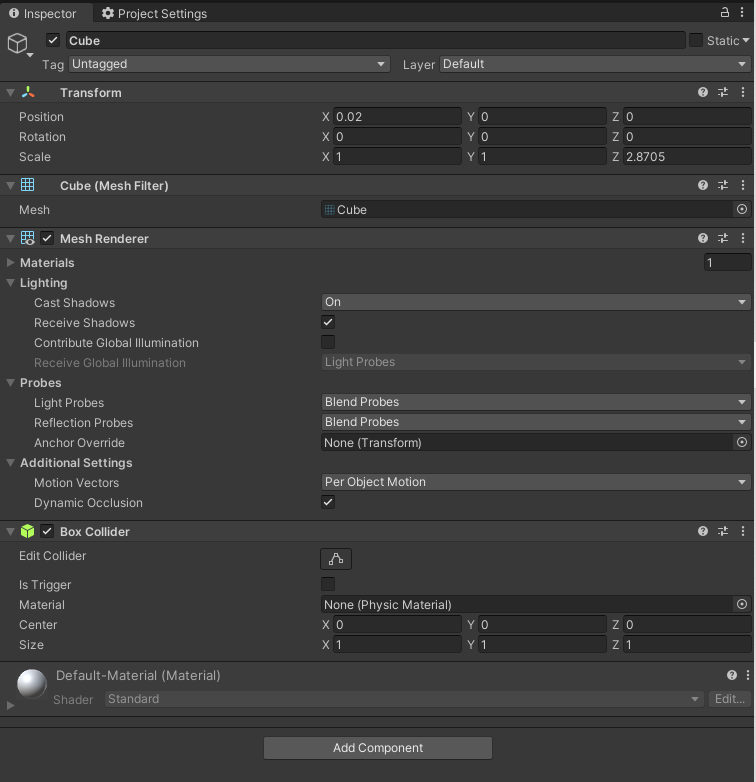This screenshot has height=782, width=756.
Task: Expand the Materials foldout
Action: tap(10, 262)
